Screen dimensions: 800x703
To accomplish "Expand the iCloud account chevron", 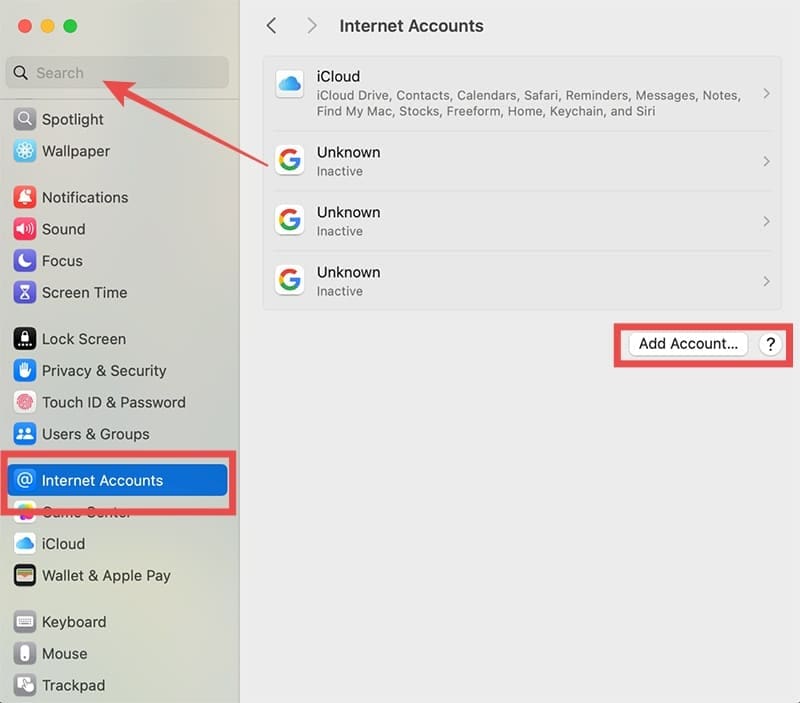I will point(766,94).
